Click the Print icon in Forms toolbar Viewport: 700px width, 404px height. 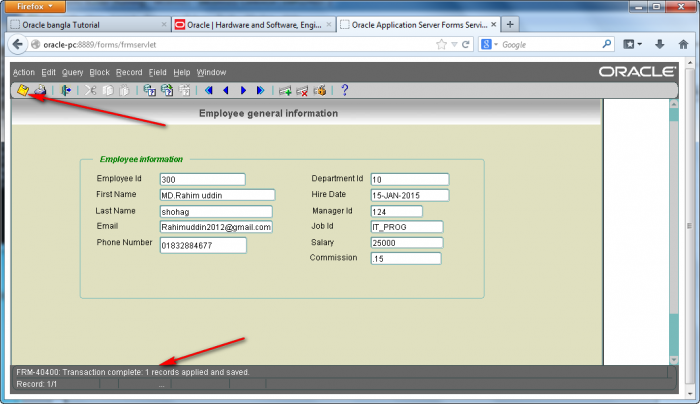(x=39, y=90)
